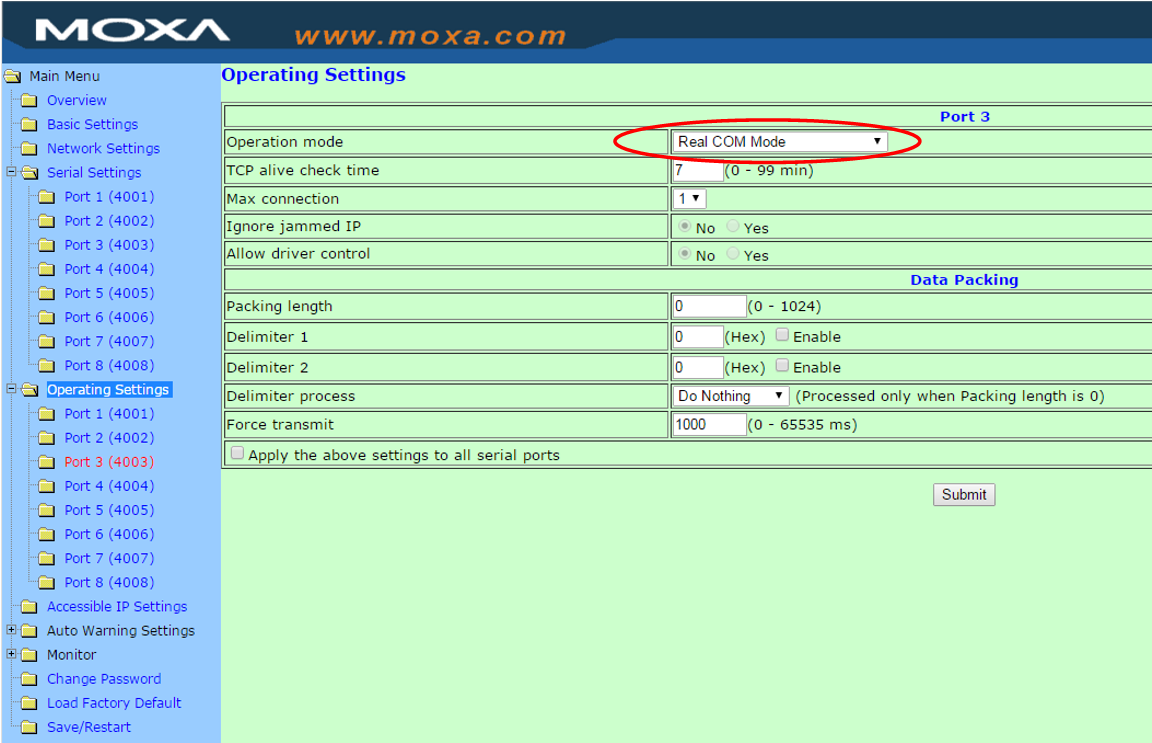Open Serial Settings Port 3 (4003)
Viewport: 1152px width, 743px height.
tap(109, 245)
